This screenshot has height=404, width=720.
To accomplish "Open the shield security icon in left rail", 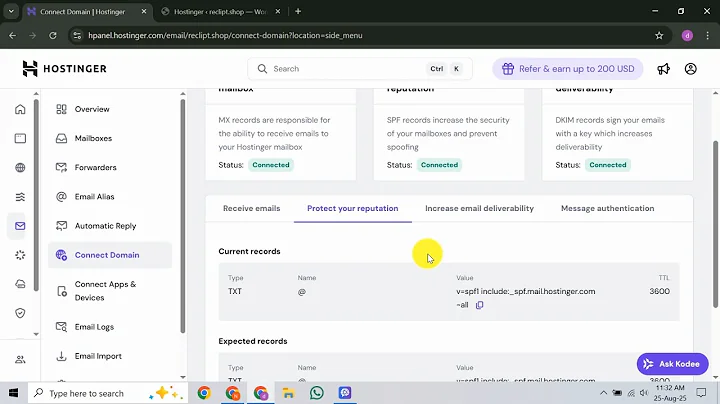I will pyautogui.click(x=20, y=313).
